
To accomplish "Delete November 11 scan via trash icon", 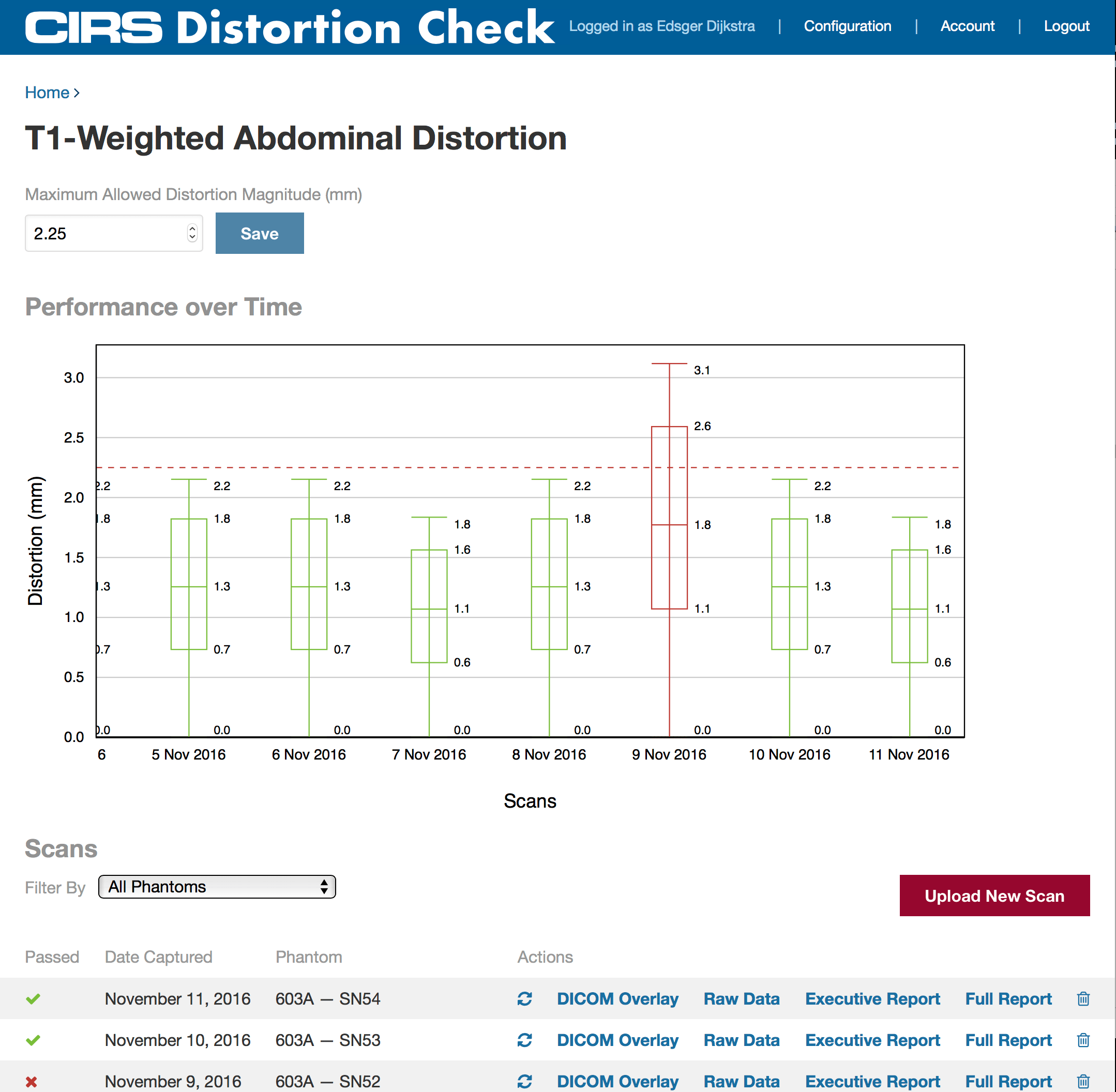I will click(1083, 998).
